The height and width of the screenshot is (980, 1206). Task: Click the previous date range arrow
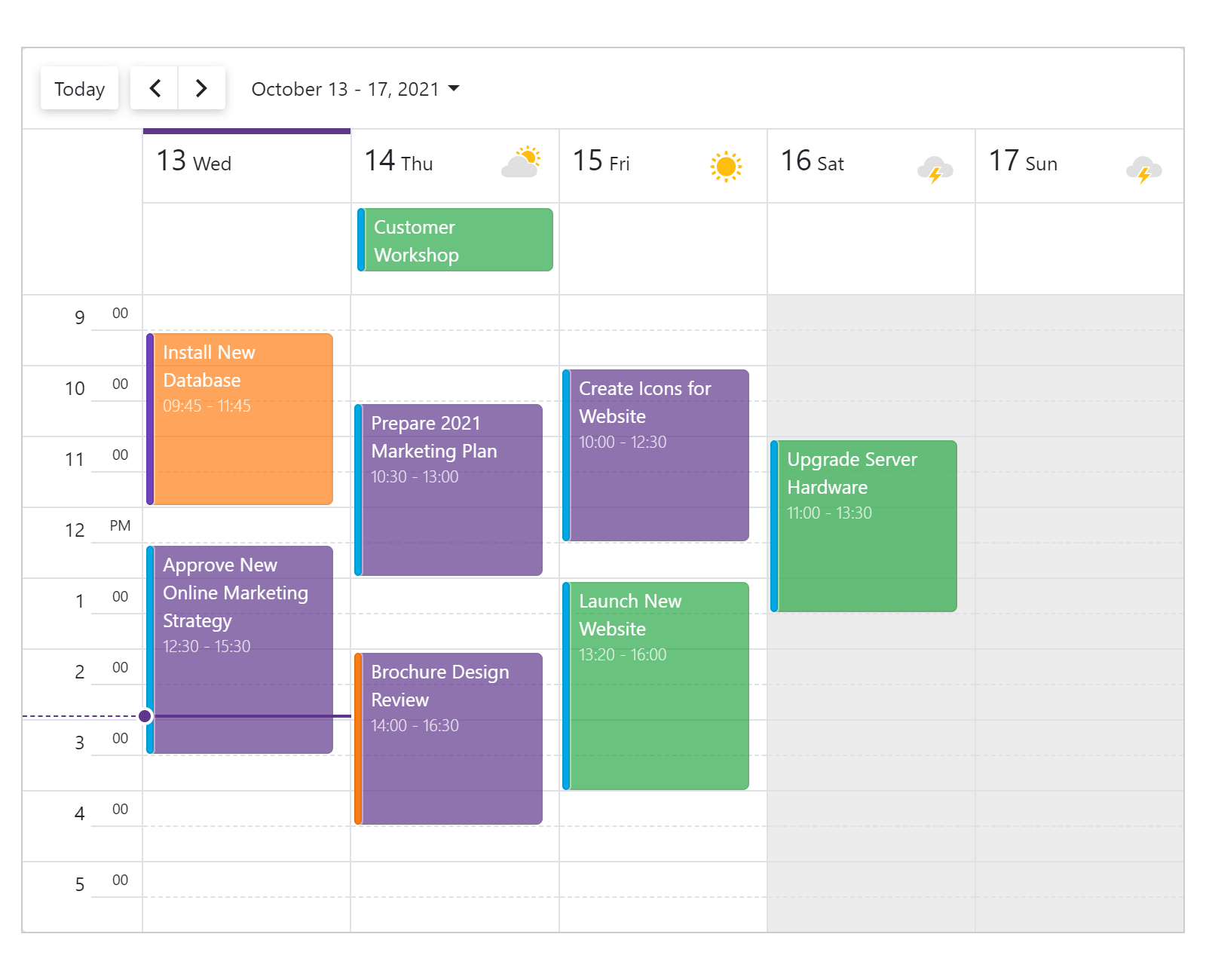[x=155, y=88]
